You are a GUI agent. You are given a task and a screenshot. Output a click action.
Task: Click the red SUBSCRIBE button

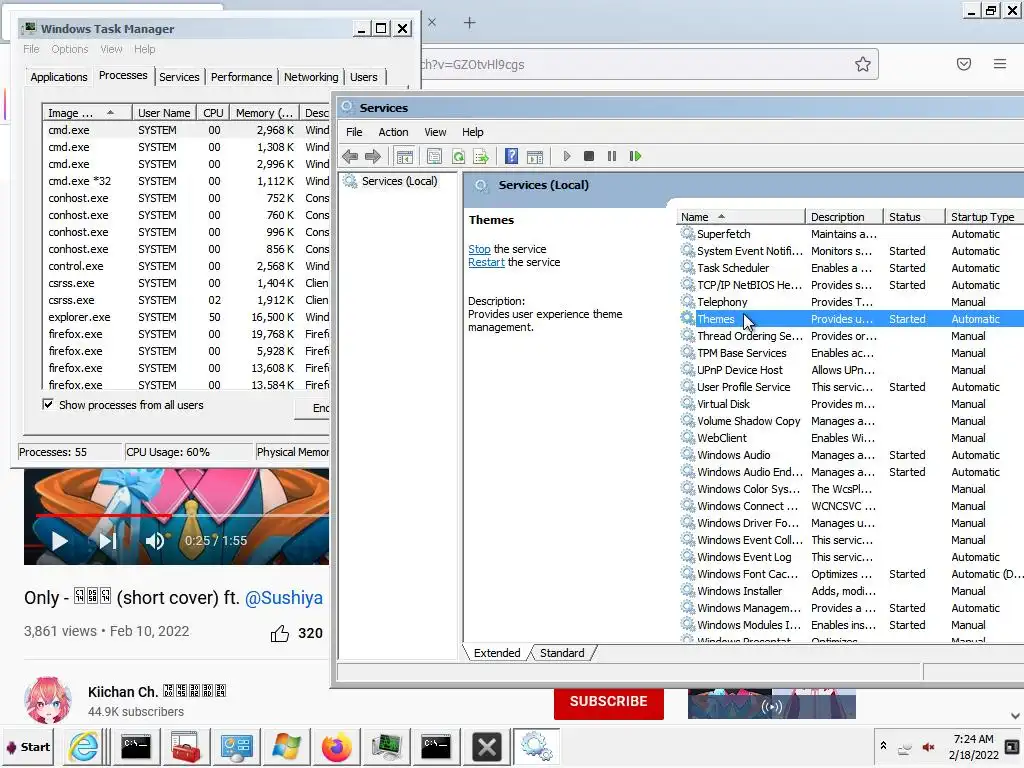609,702
